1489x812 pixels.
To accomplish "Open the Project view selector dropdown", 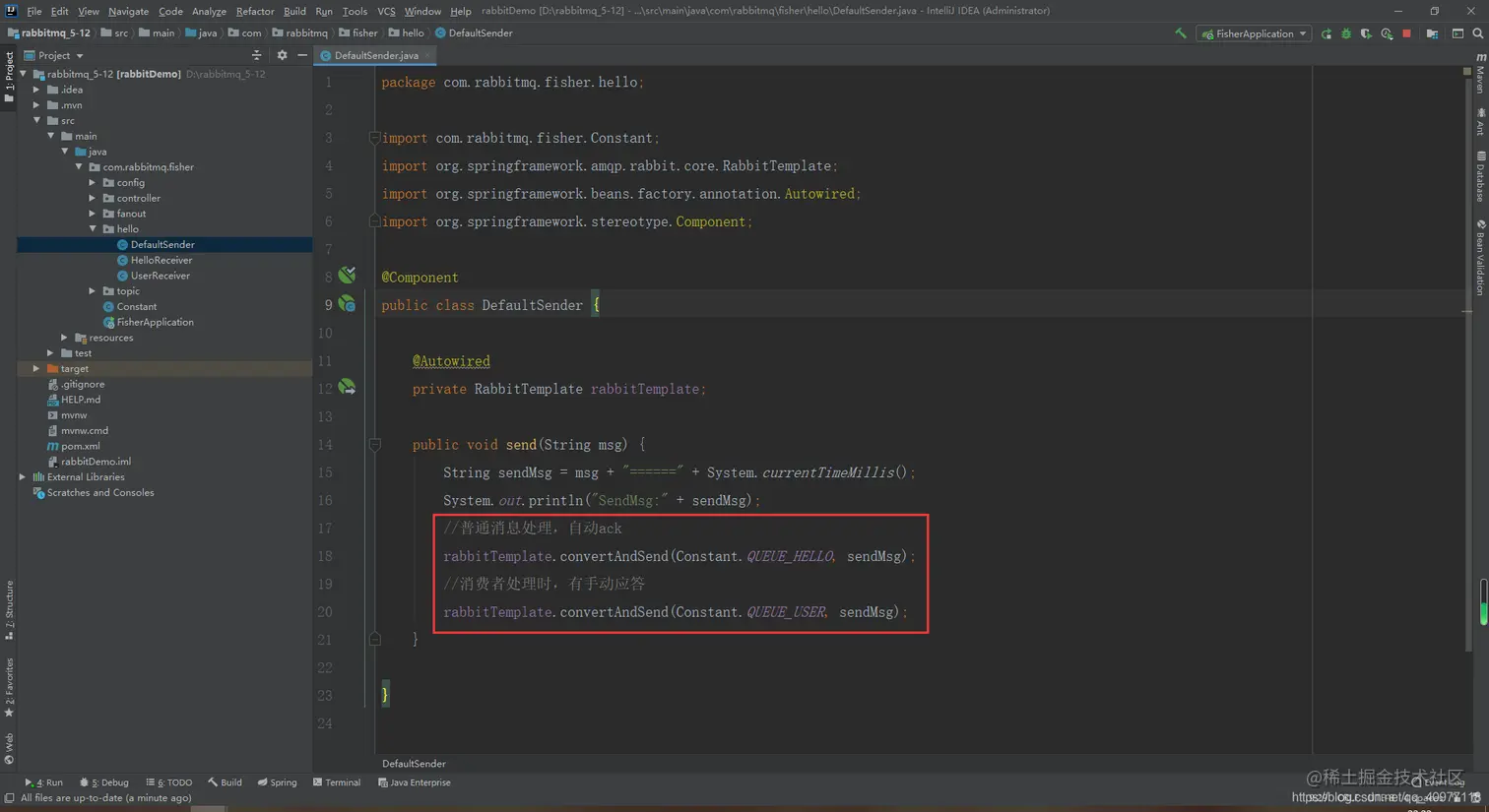I will point(54,55).
